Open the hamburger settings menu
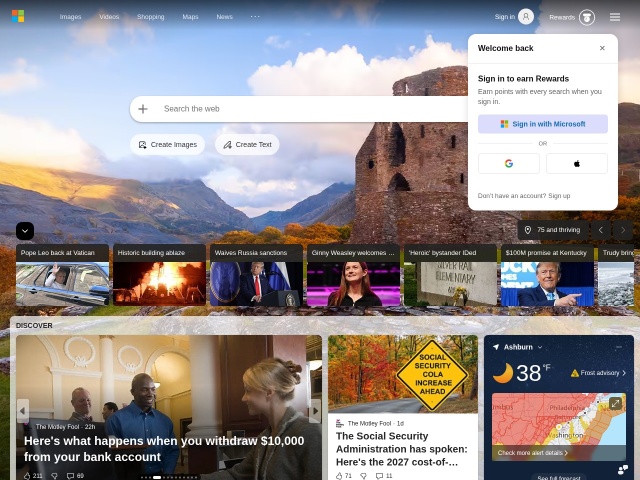 (x=615, y=17)
